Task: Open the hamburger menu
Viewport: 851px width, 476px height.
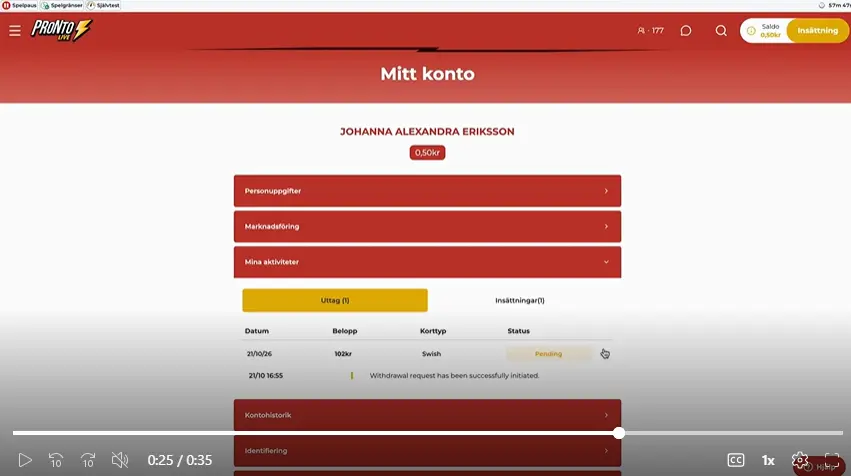Action: coord(15,31)
